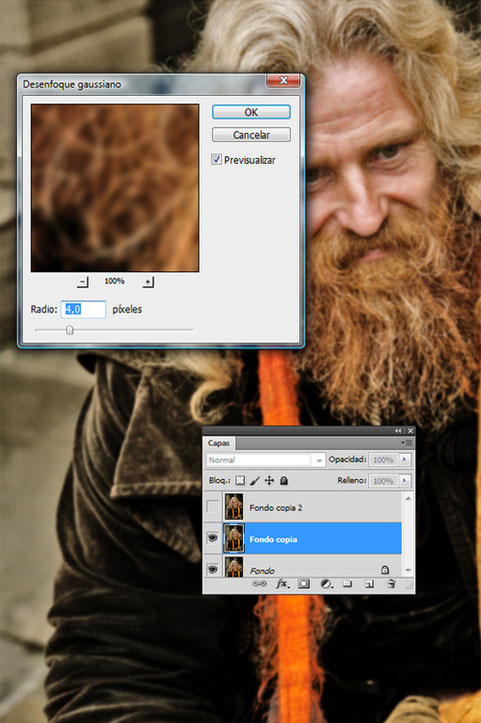Confirm the blur with OK
Image resolution: width=481 pixels, height=723 pixels.
pos(251,112)
